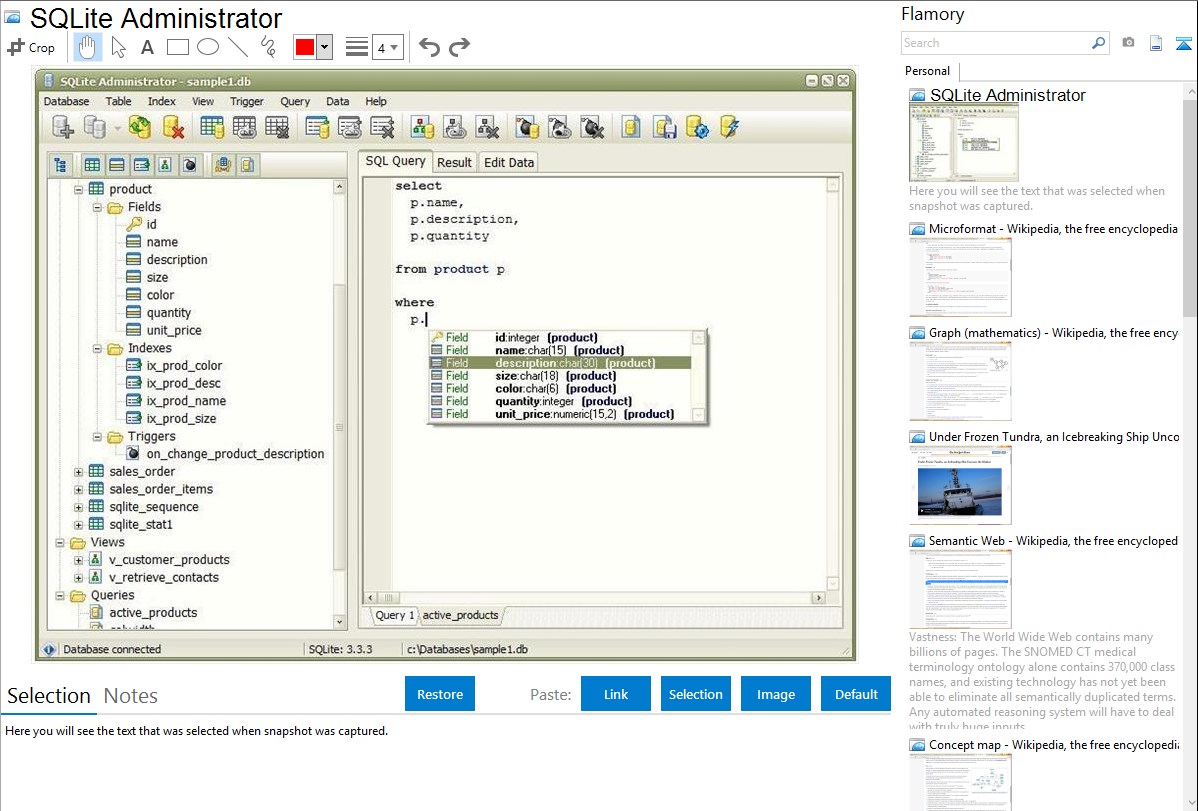Click the Paste Link button
This screenshot has width=1198, height=811.
coord(616,694)
